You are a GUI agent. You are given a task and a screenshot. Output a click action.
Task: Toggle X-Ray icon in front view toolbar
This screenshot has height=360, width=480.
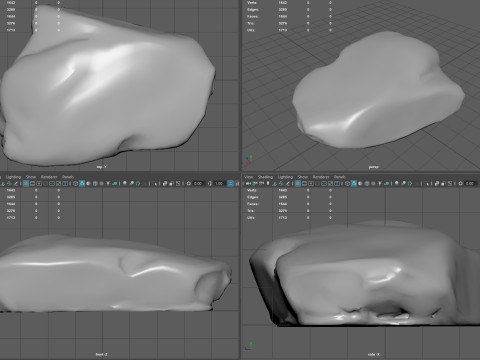165,183
